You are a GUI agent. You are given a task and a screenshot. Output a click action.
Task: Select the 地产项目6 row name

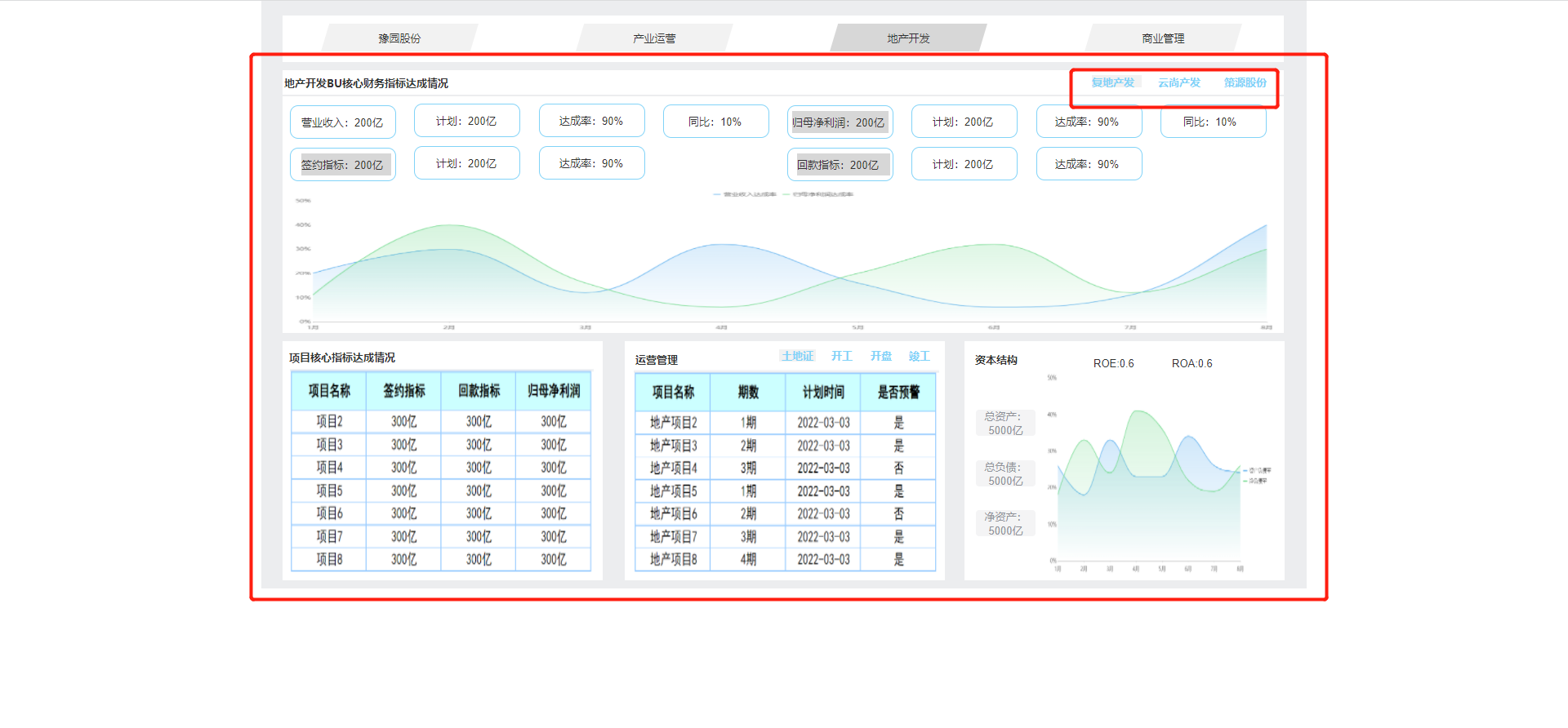click(674, 514)
